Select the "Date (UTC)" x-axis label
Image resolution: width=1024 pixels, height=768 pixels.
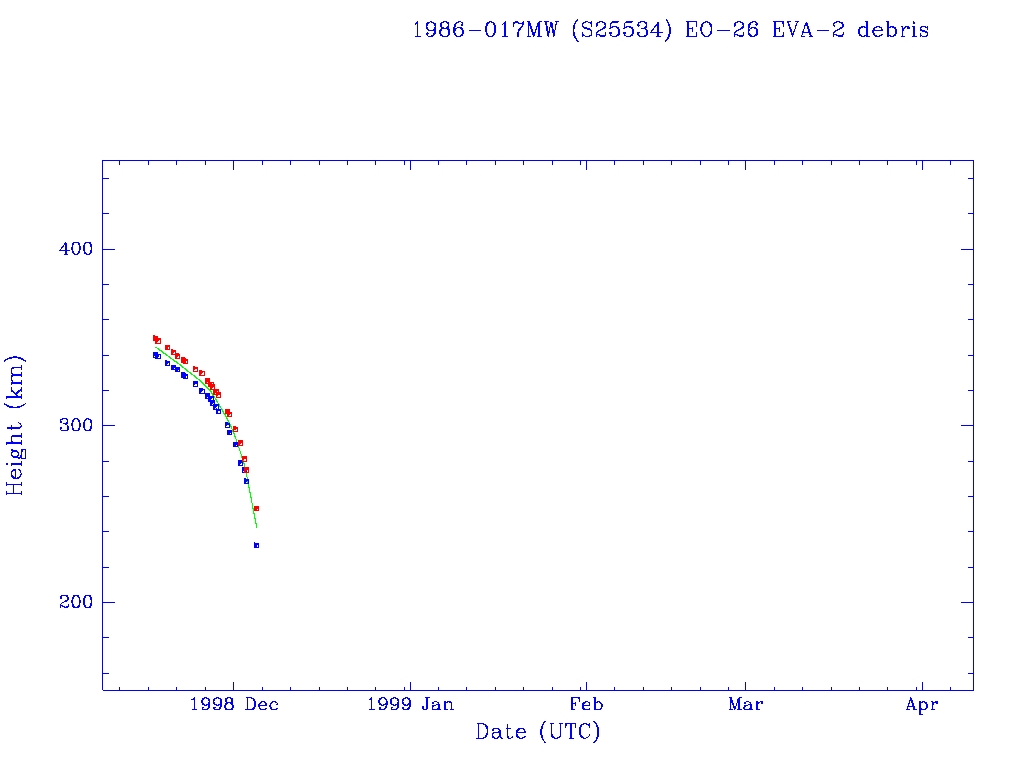tap(538, 732)
